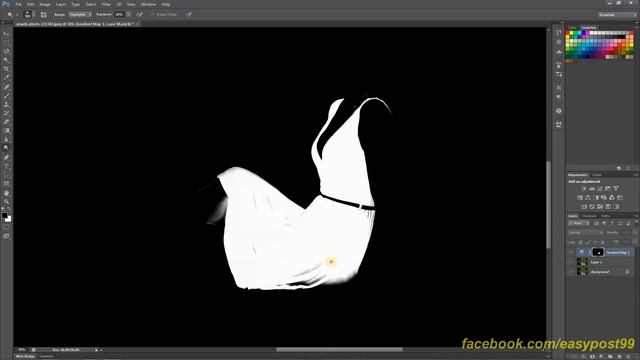Toggle visibility of Background layer
The width and height of the screenshot is (640, 360).
571,271
